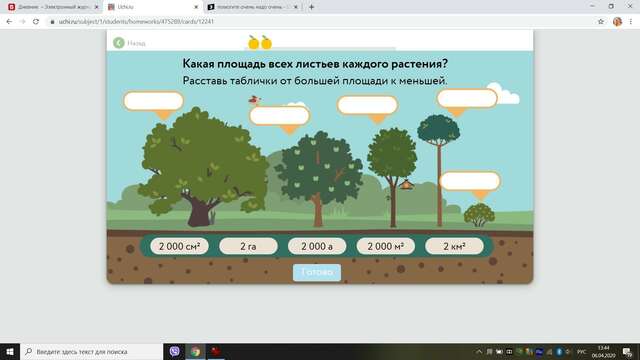Image resolution: width=640 pixels, height=360 pixels.
Task: Open the Chrome three-dot menu
Action: tap(631, 22)
